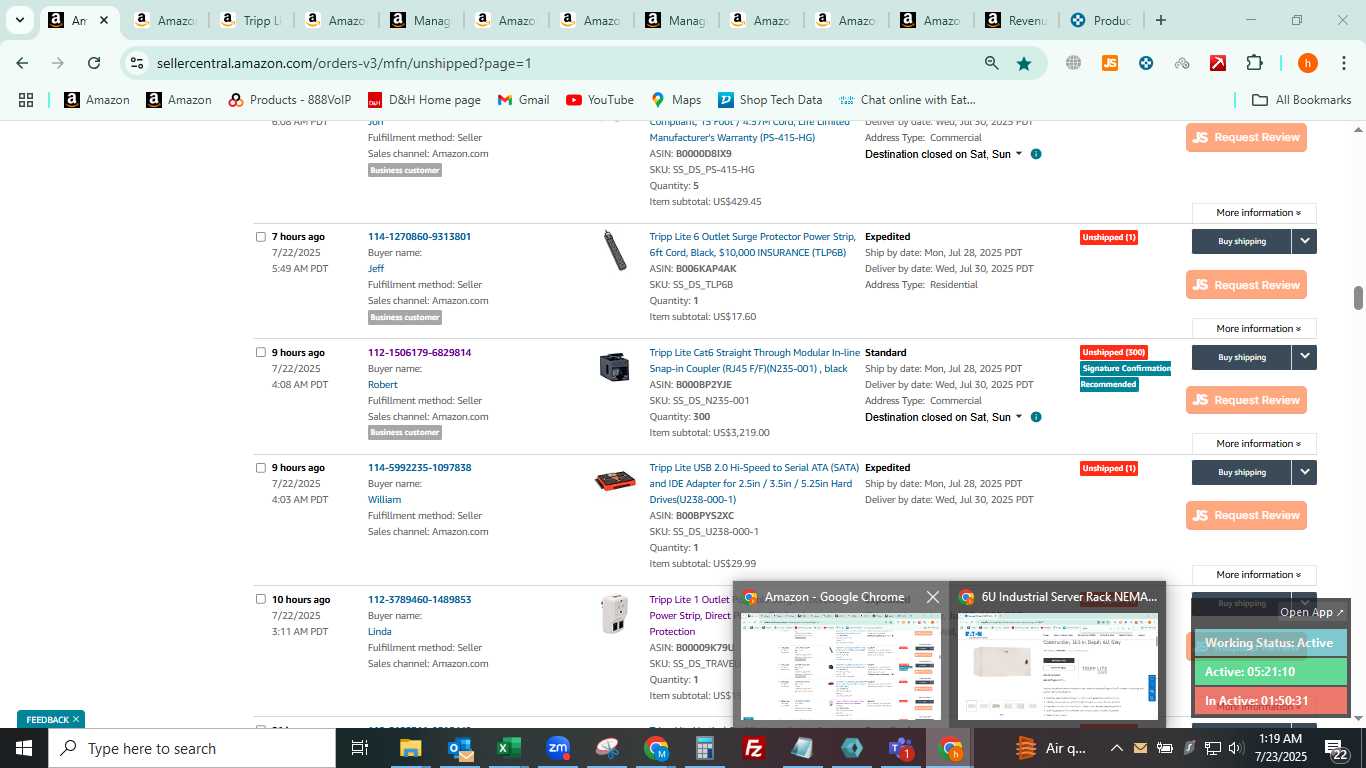View site information icon in address bar

click(x=137, y=63)
